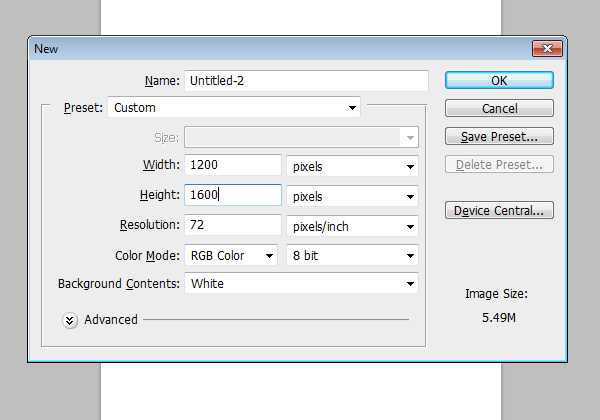Open the Background Contents dropdown
Image resolution: width=600 pixels, height=420 pixels.
pyautogui.click(x=300, y=284)
